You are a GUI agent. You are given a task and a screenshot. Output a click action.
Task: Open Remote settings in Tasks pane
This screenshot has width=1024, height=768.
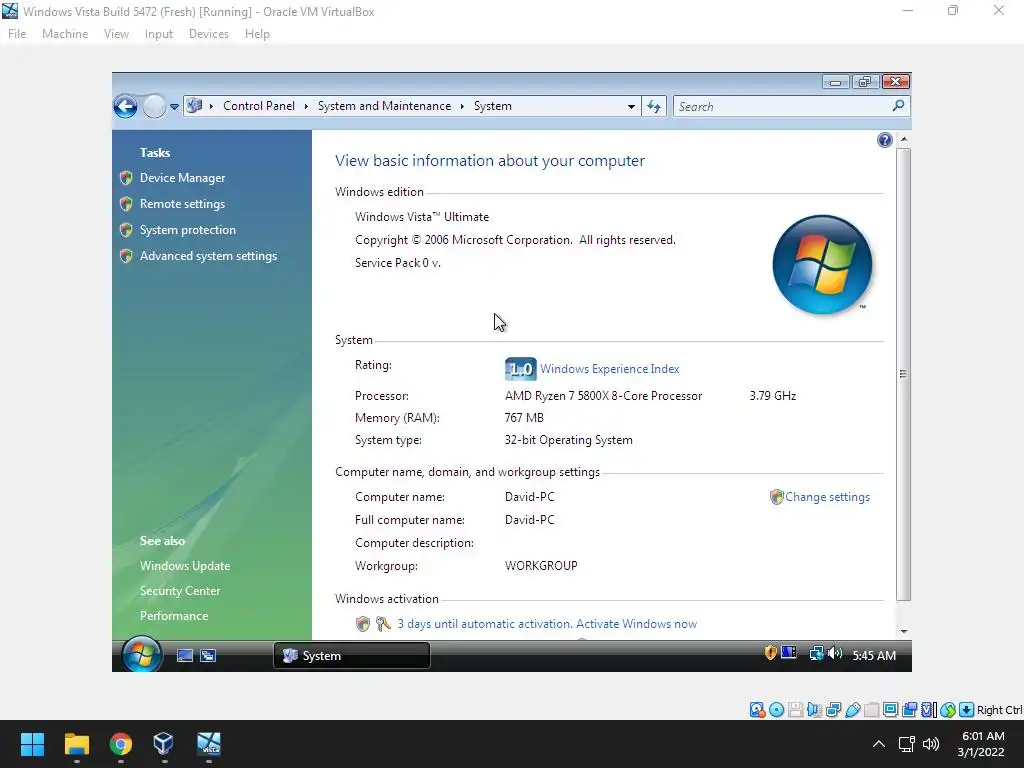(x=182, y=204)
